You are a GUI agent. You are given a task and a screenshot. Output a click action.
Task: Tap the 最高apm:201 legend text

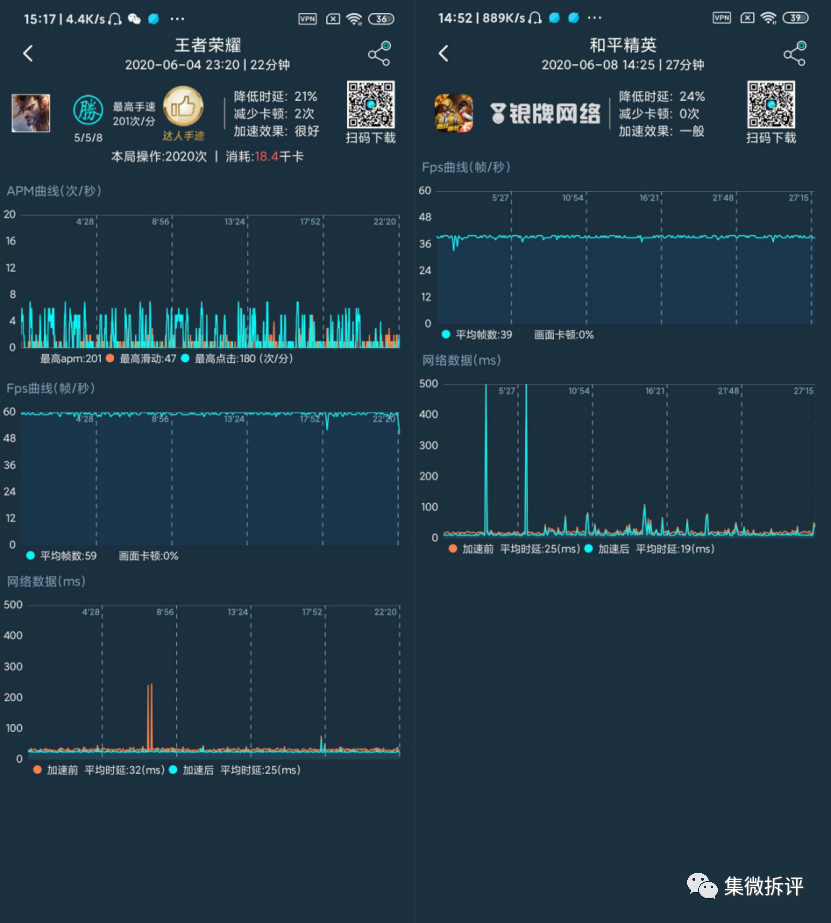71,358
